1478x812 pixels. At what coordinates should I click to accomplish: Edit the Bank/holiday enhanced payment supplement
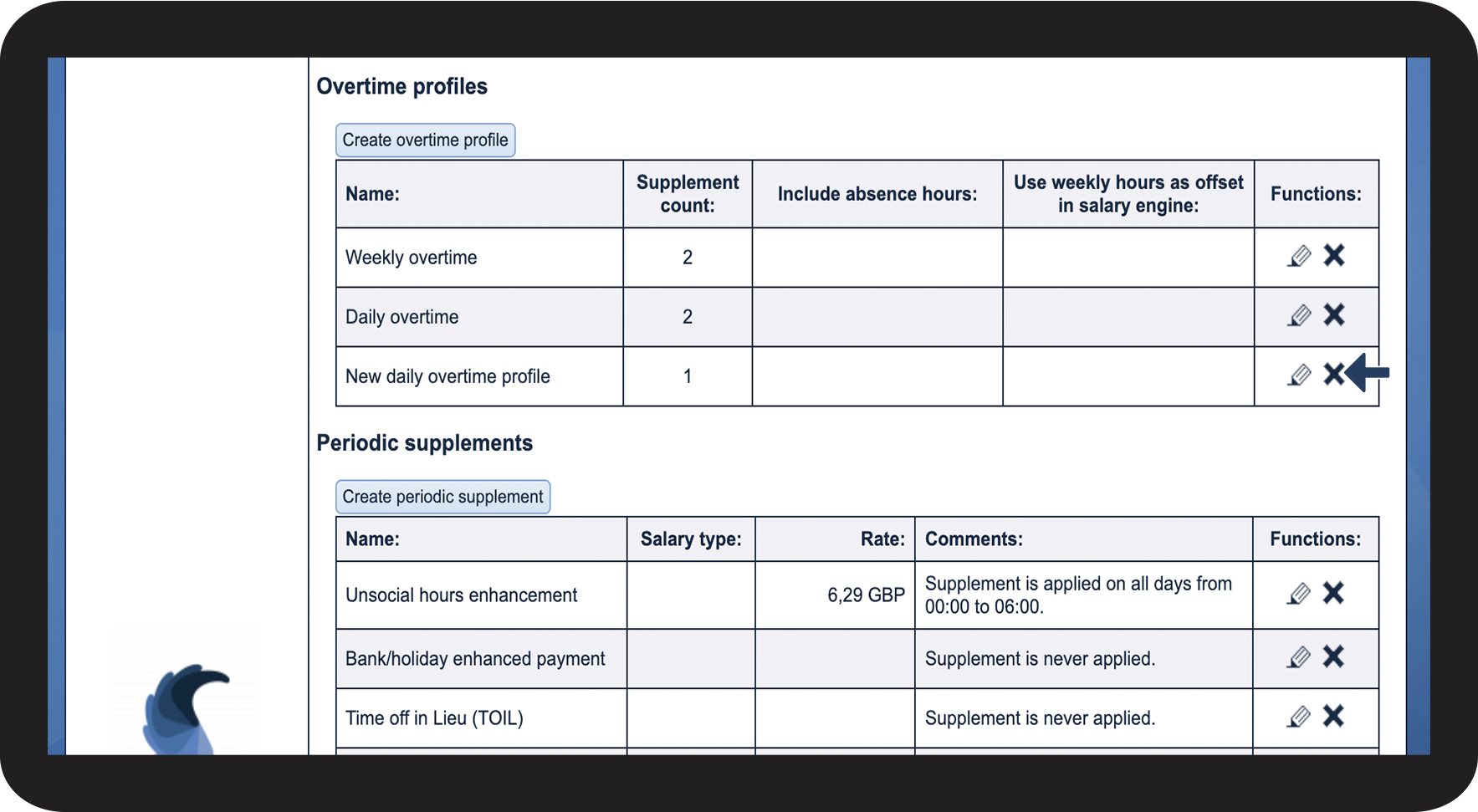pos(1298,657)
